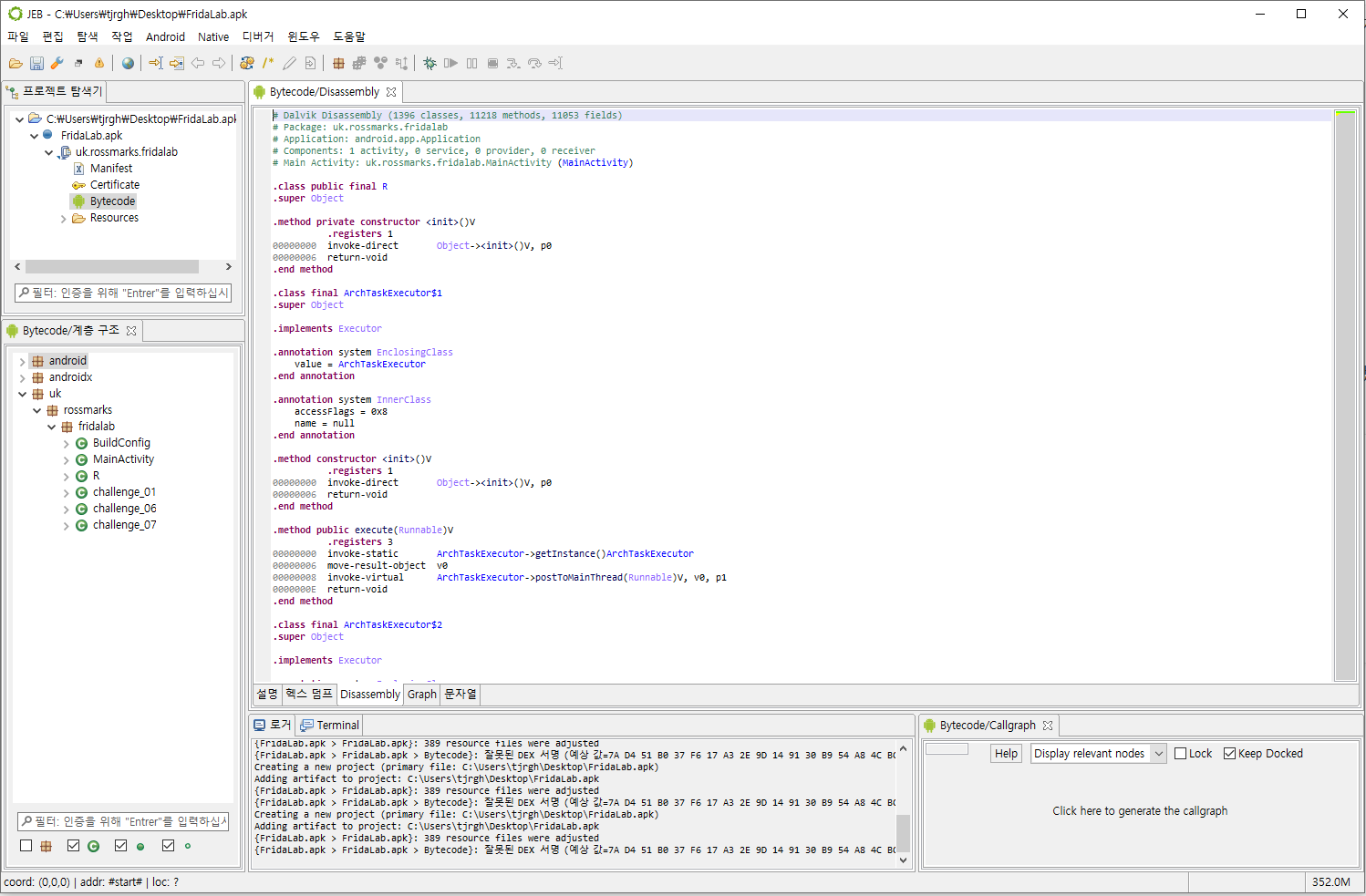Switch to the Terminal tab
Screen dimensions: 1366x896
coord(329,726)
